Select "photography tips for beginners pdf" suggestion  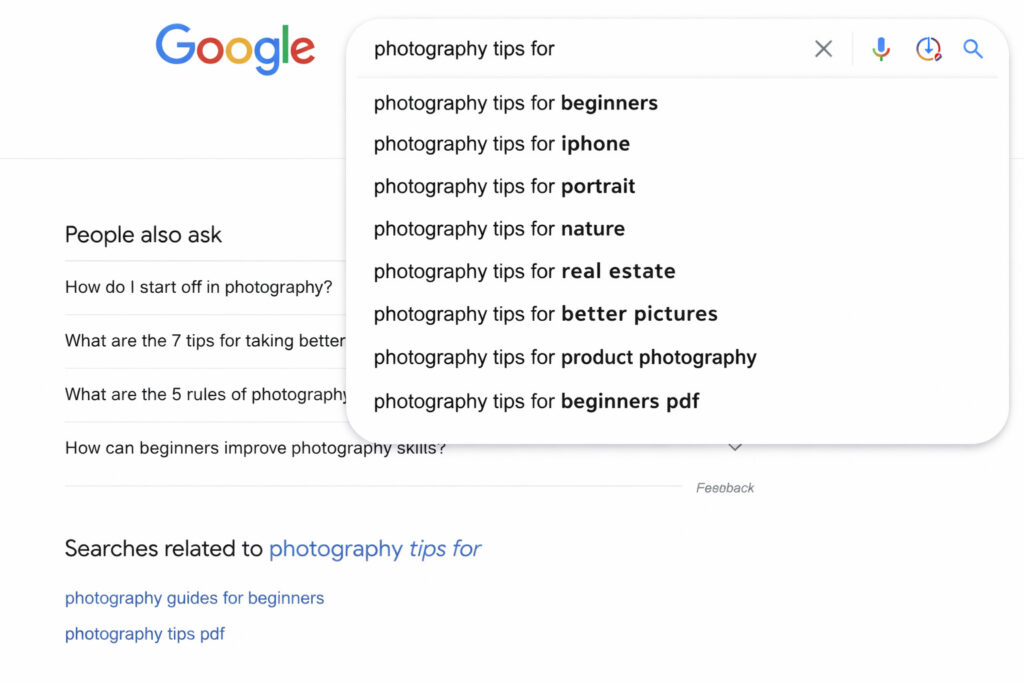[x=536, y=401]
